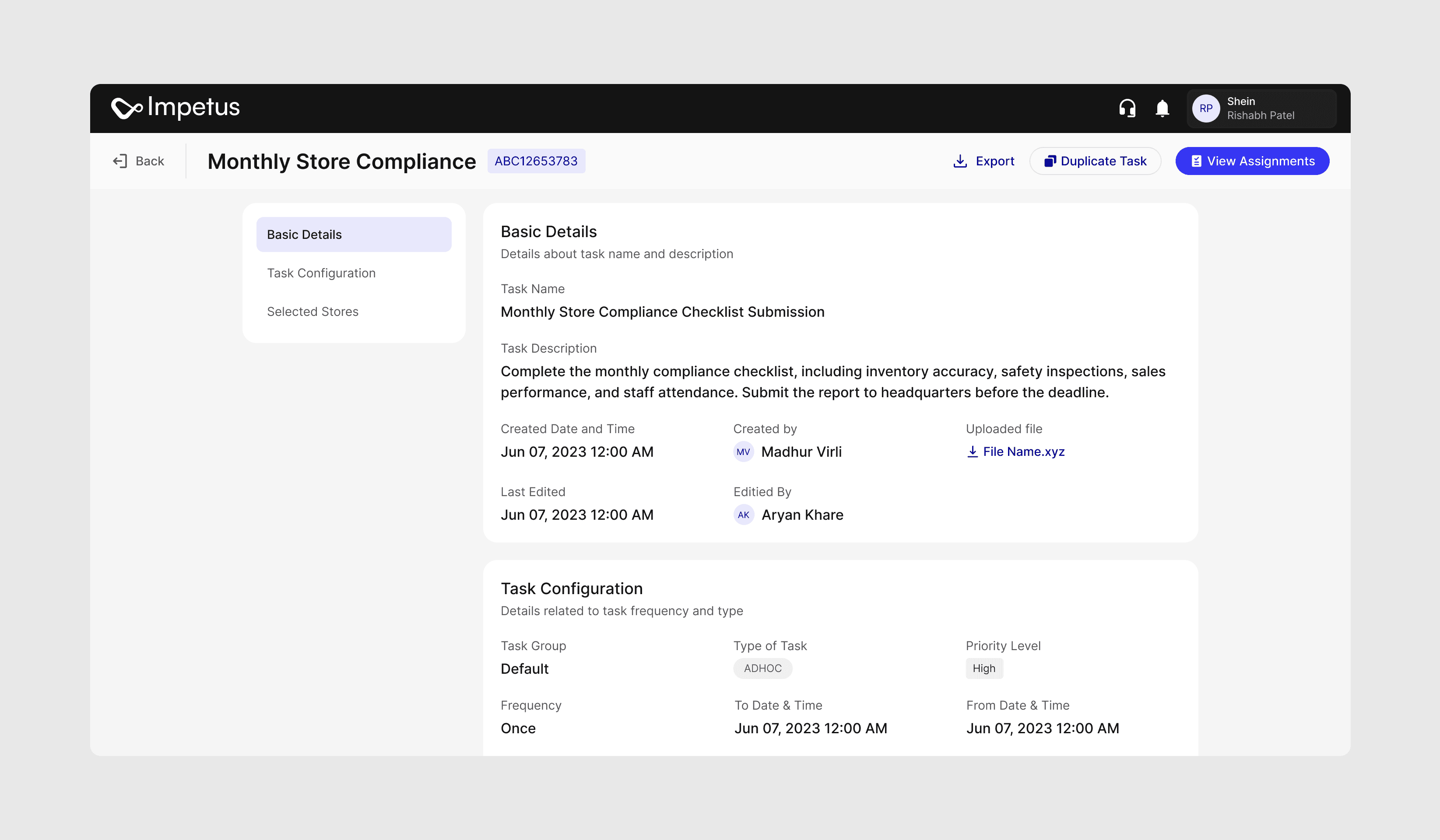Click the Impetus logo icon

click(x=126, y=108)
